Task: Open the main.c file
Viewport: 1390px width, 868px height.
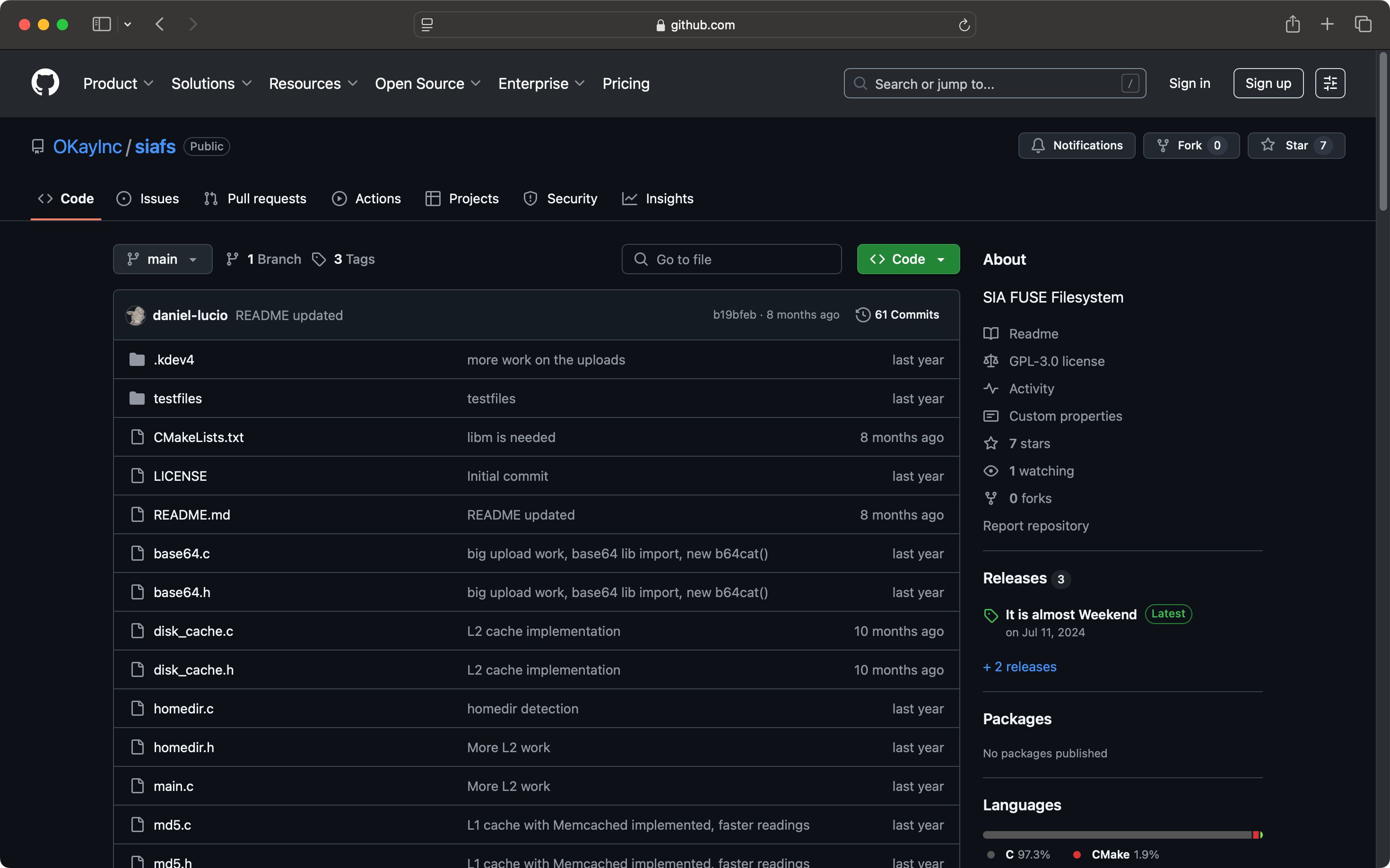Action: [x=173, y=786]
